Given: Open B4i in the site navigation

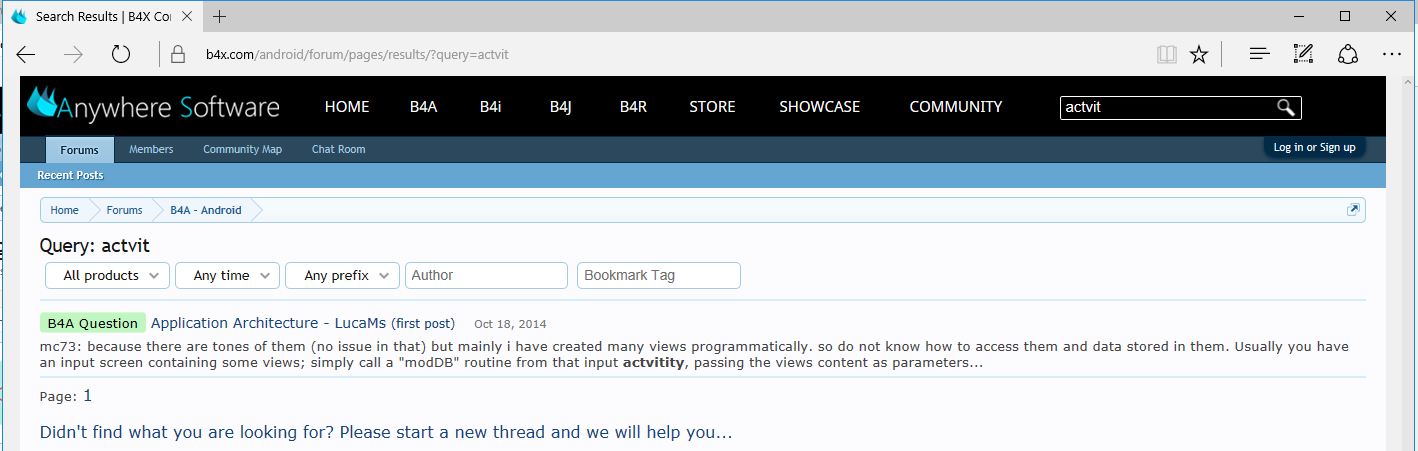Looking at the screenshot, I should 490,107.
